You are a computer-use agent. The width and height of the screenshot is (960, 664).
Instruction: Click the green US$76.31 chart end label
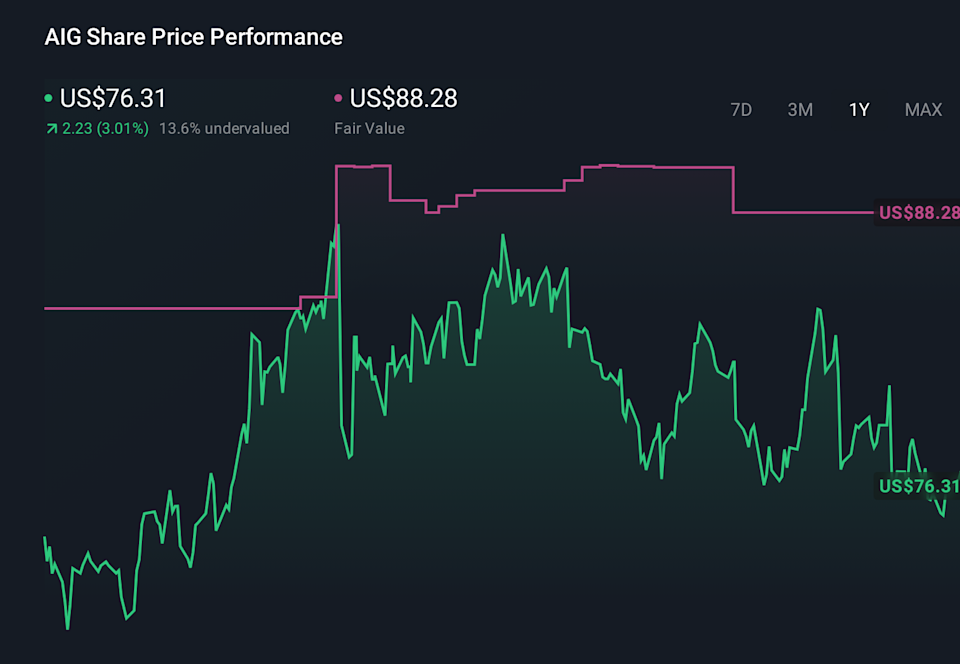(917, 486)
